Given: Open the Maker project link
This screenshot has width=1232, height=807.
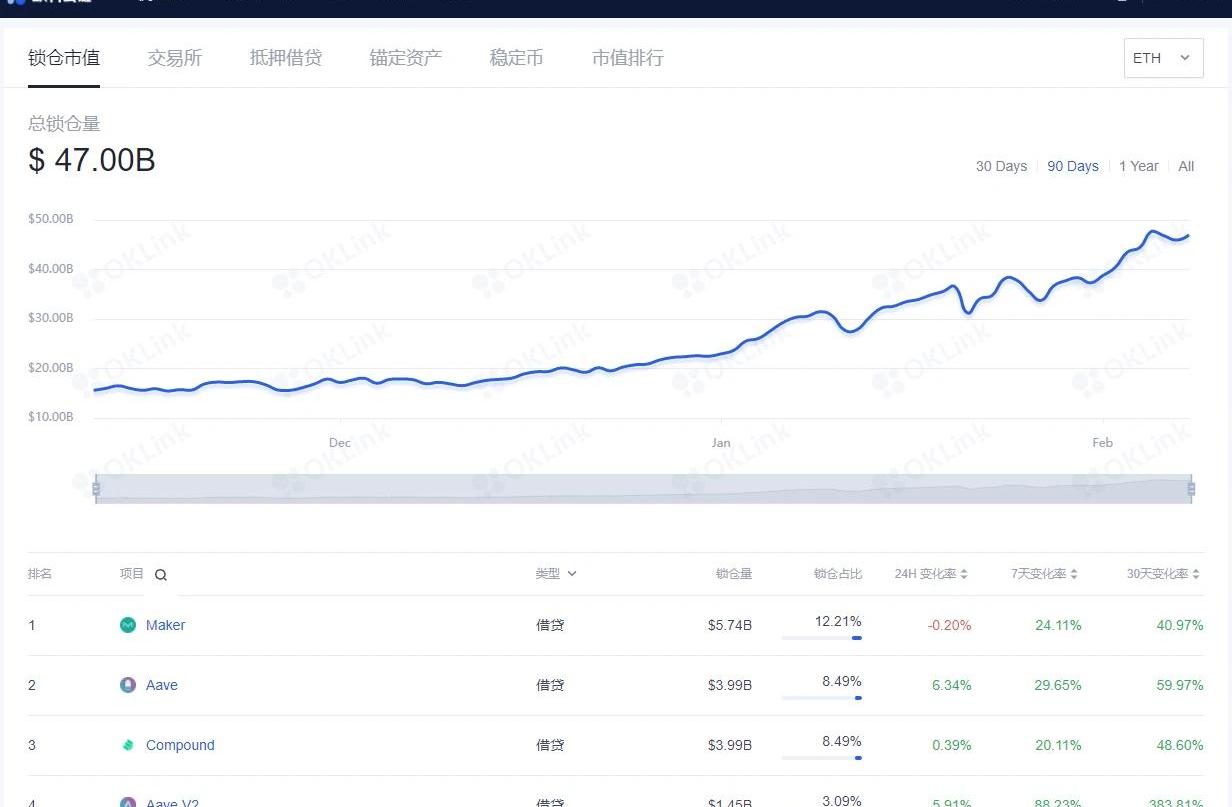Looking at the screenshot, I should 166,625.
